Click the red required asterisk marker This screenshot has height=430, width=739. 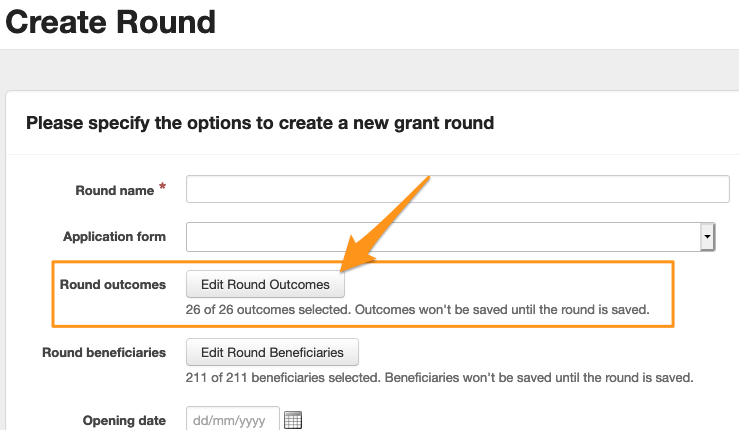[x=163, y=188]
